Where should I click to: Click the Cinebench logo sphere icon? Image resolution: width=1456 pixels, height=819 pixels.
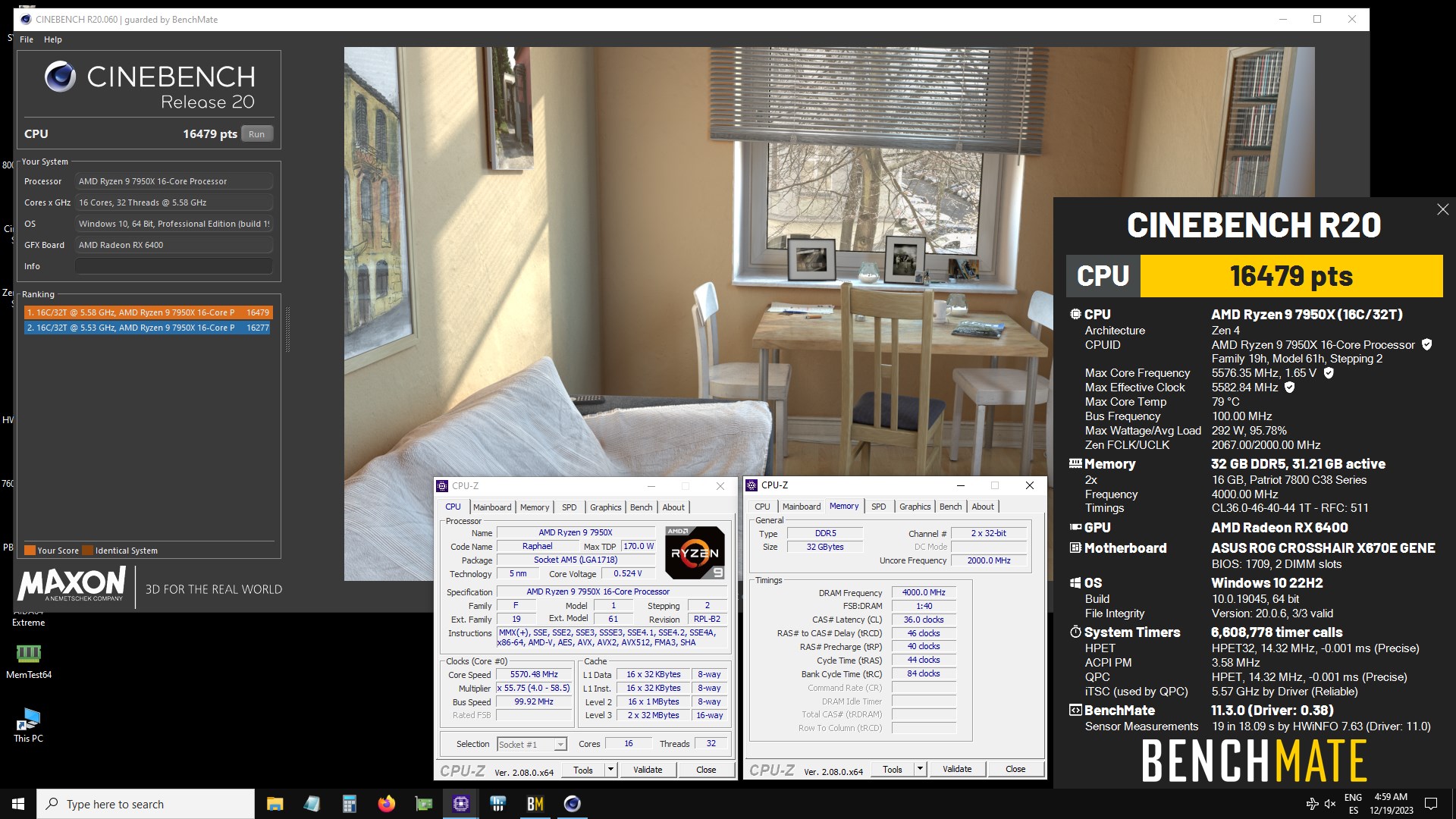coord(60,77)
